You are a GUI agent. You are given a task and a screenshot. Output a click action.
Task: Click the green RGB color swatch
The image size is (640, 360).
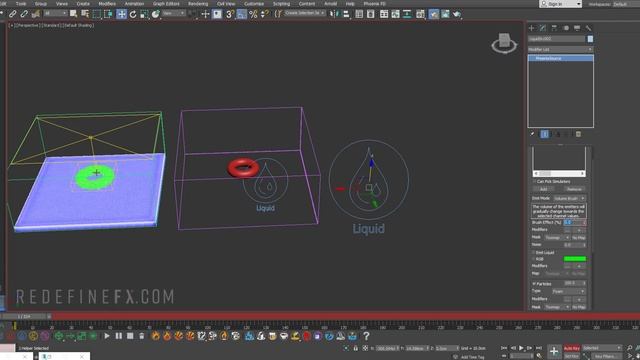point(575,259)
